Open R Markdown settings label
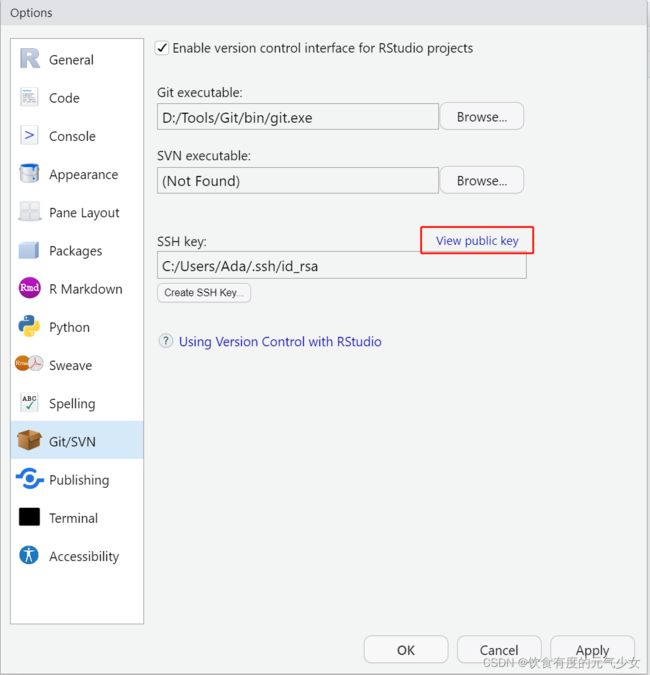This screenshot has height=675, width=650. tap(86, 289)
